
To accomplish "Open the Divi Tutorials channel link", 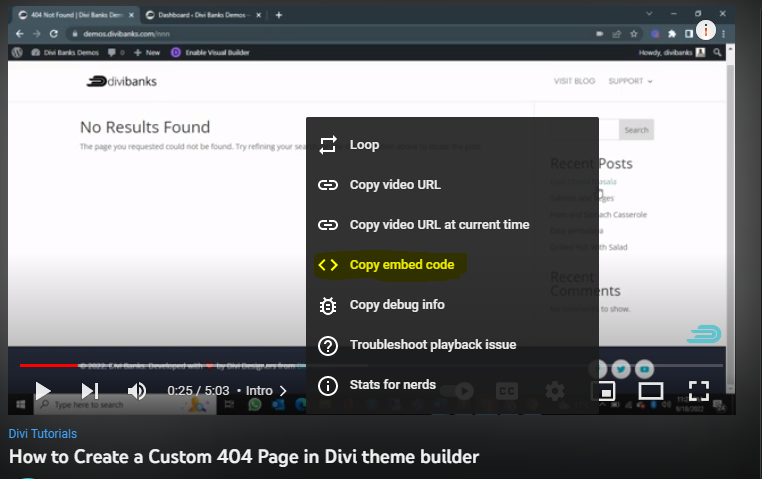I will pos(43,433).
